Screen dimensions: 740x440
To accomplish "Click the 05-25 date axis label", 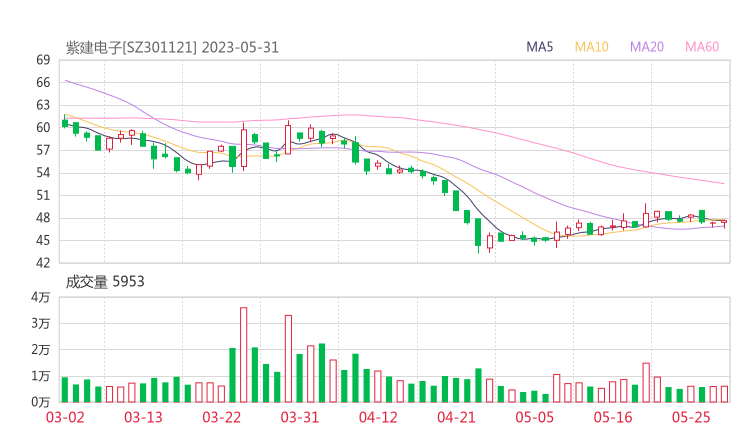I will [691, 417].
